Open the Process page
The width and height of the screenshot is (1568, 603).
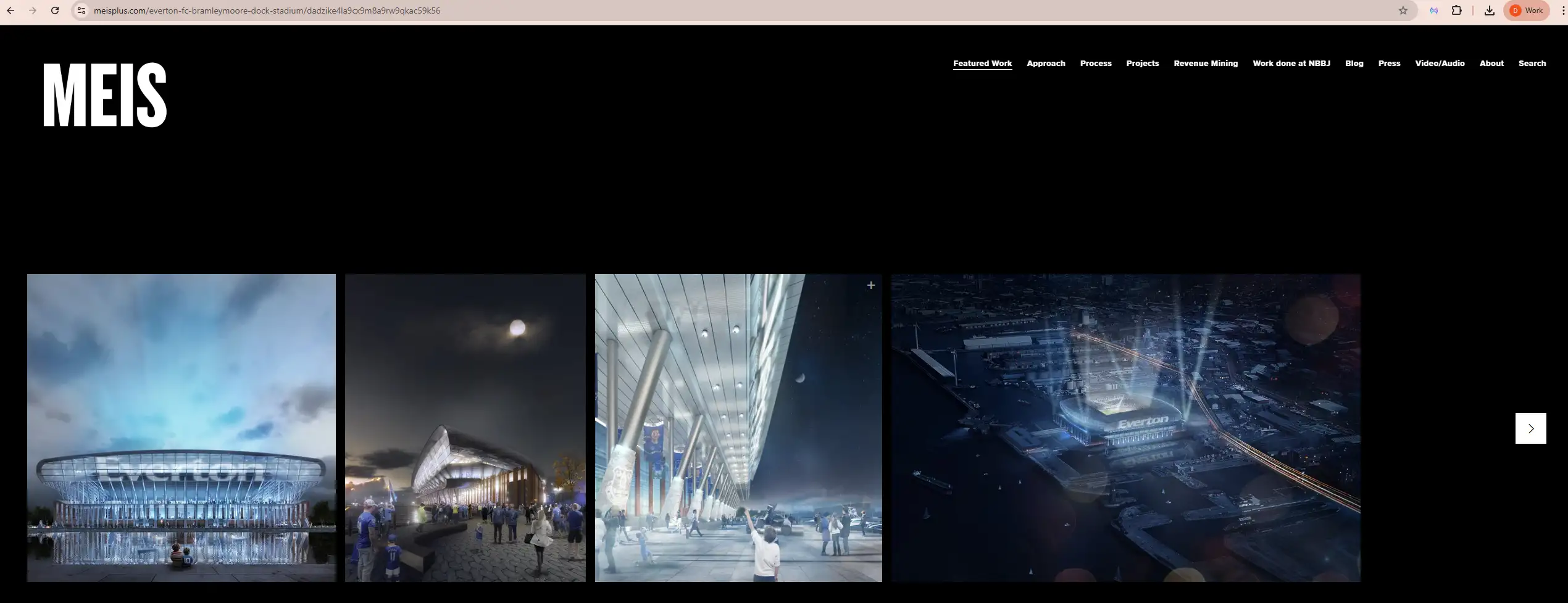click(1096, 64)
